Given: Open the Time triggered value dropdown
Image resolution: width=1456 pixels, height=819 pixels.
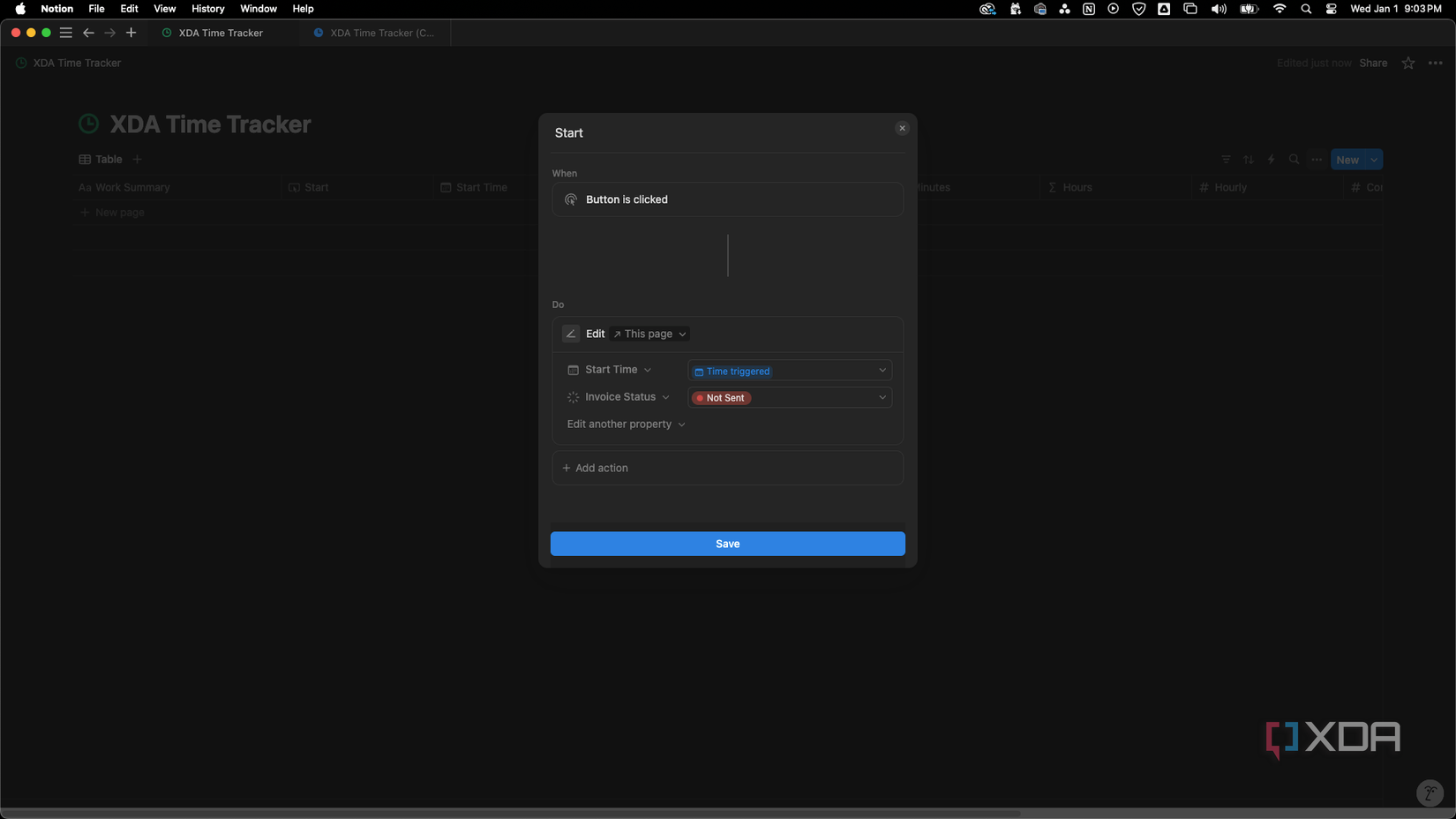Looking at the screenshot, I should pos(790,371).
